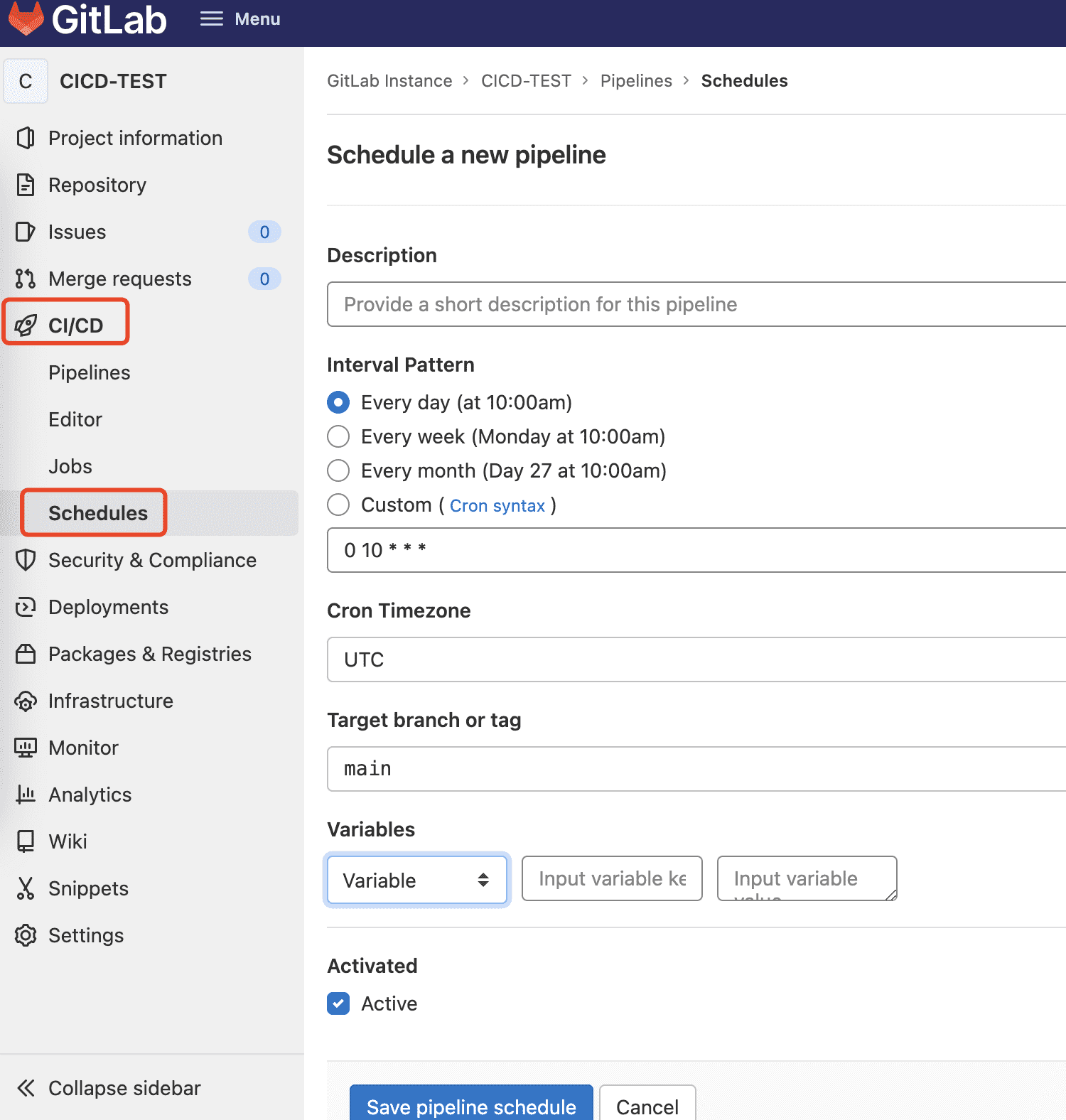Click the Snippets scissors icon
Screen dimensions: 1066x1120
(26, 888)
